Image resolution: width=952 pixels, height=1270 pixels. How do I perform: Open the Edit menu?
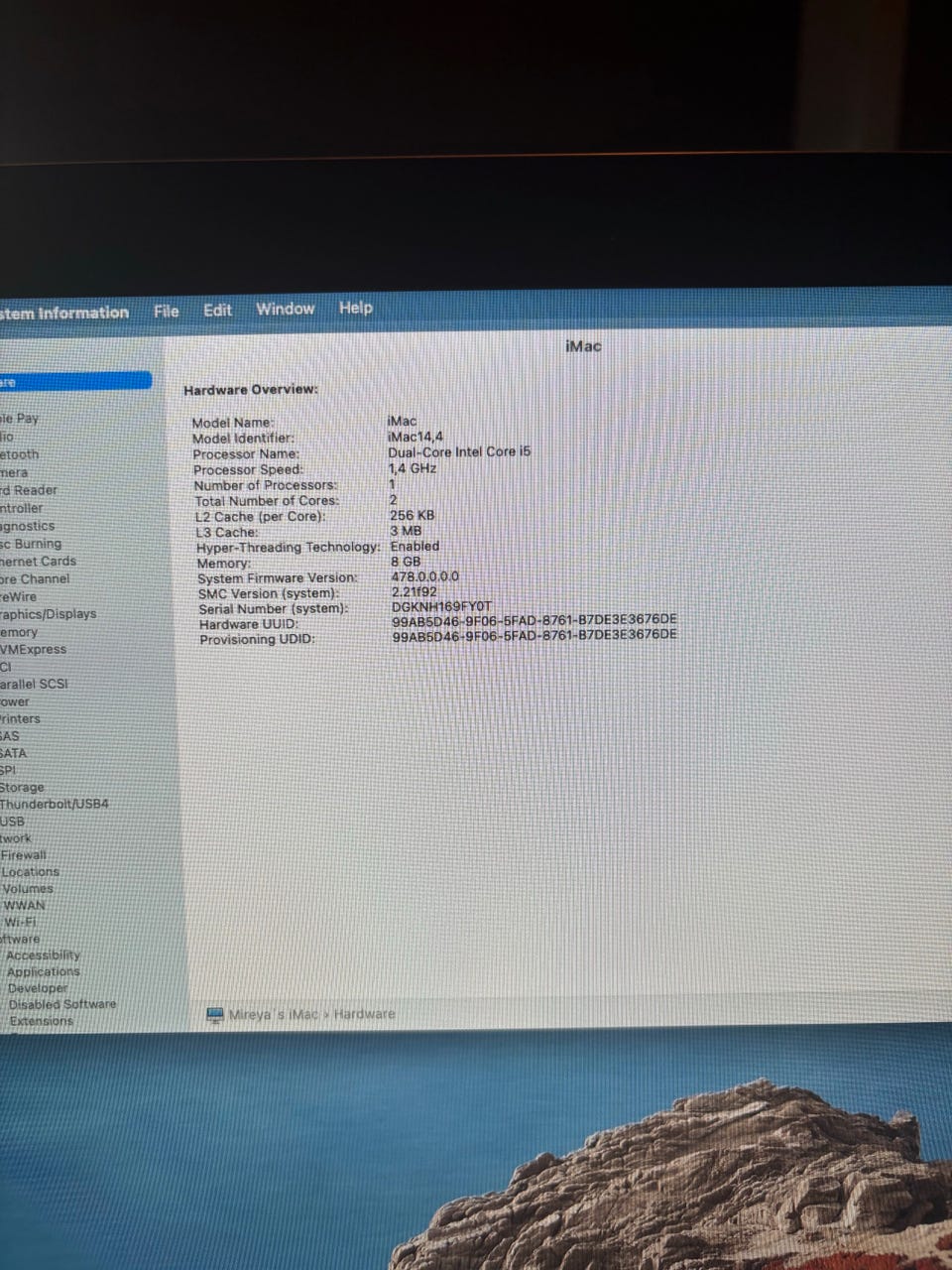[217, 310]
